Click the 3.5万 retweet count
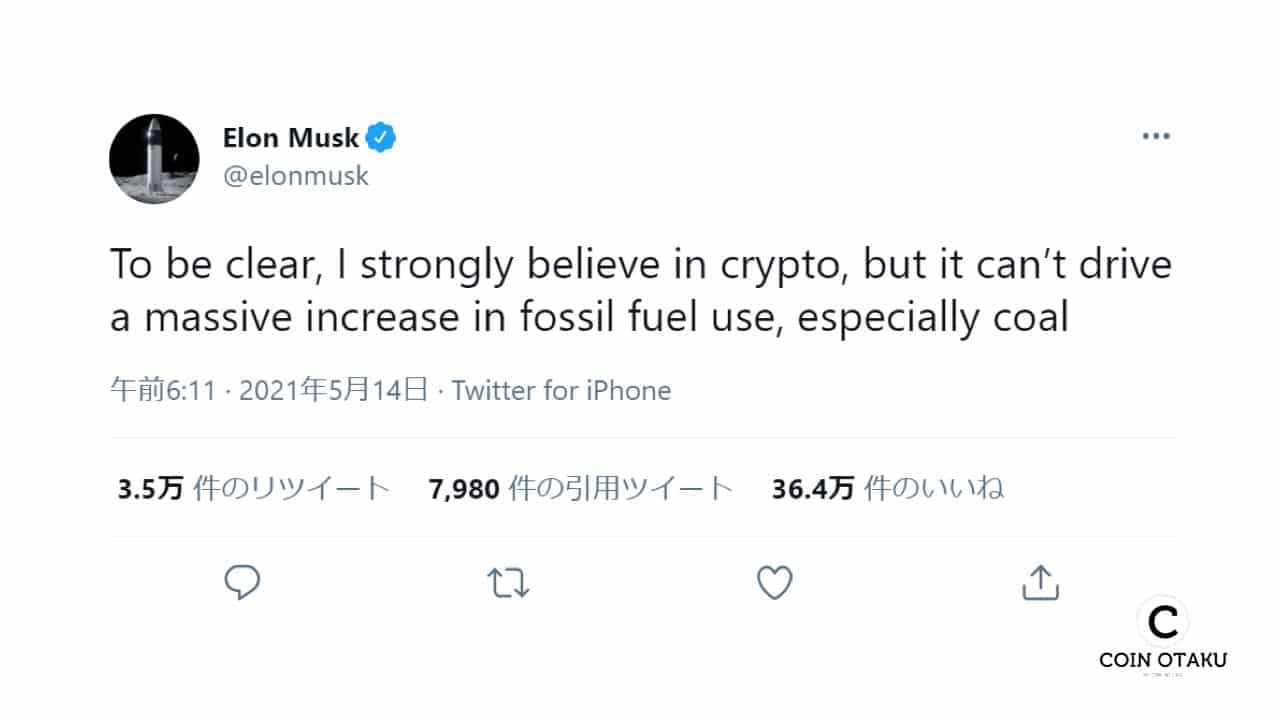The image size is (1280, 720). click(150, 488)
